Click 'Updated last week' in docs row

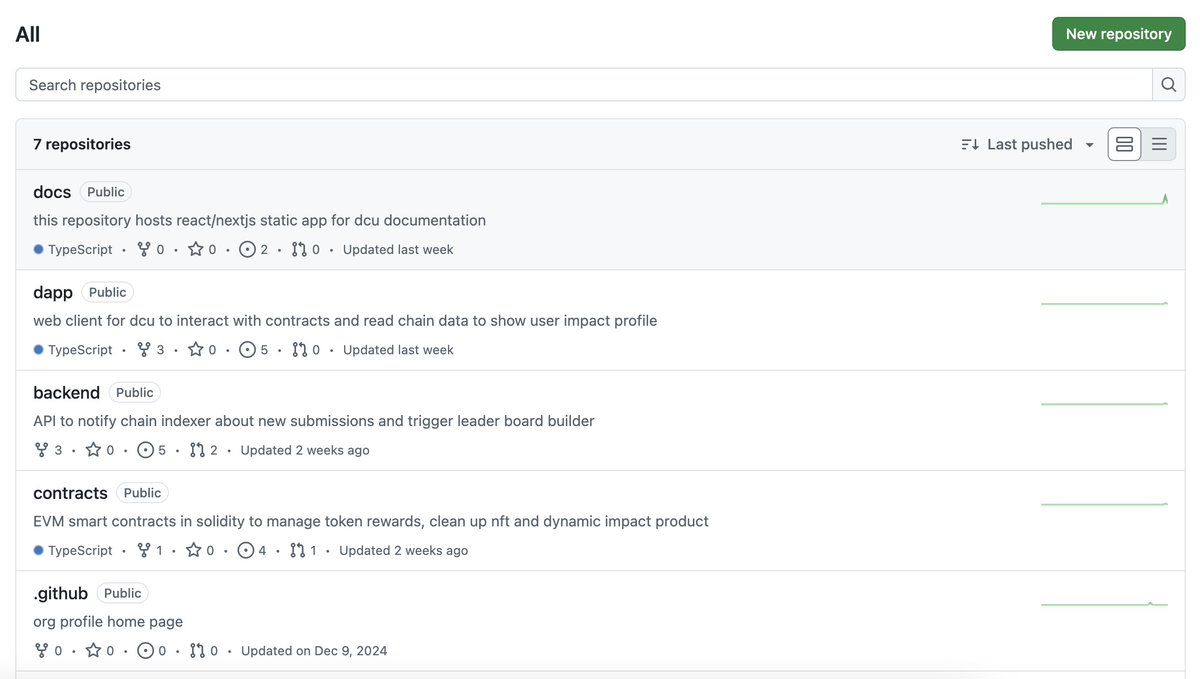(398, 250)
